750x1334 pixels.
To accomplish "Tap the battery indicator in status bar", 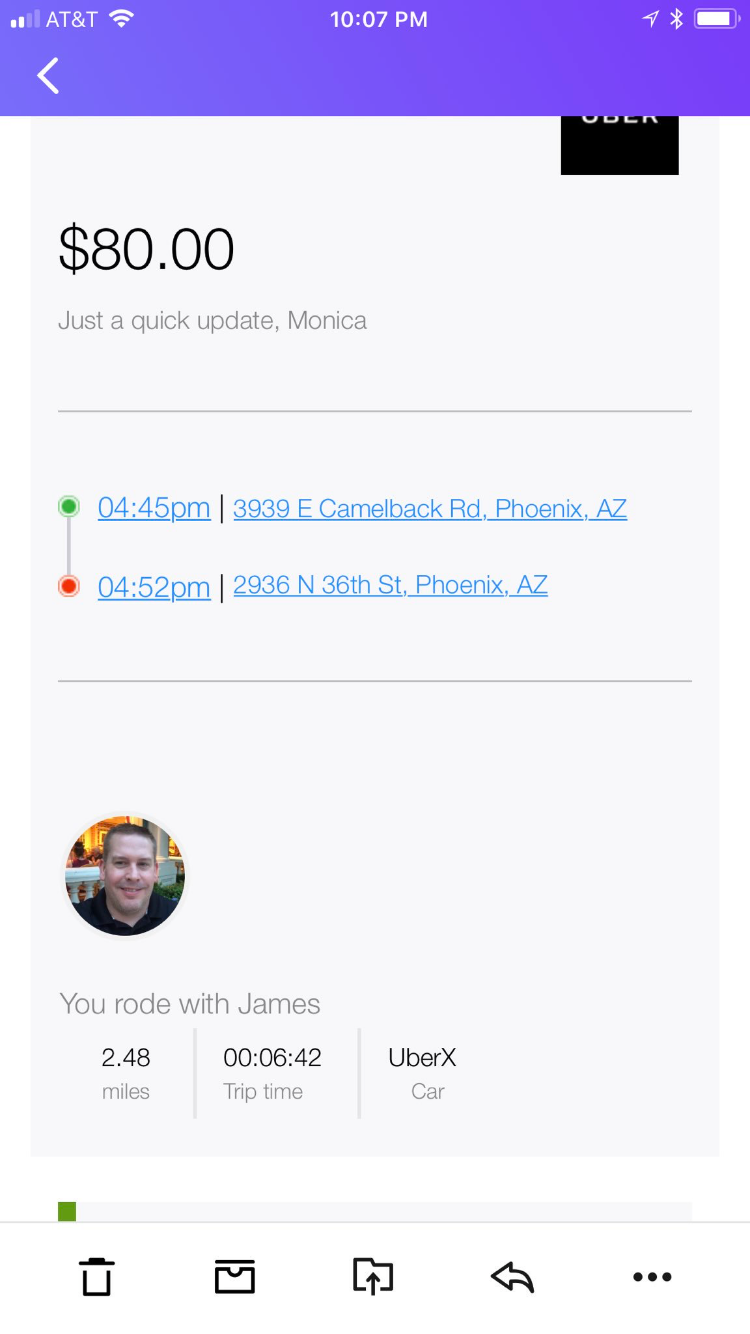I will 716,19.
